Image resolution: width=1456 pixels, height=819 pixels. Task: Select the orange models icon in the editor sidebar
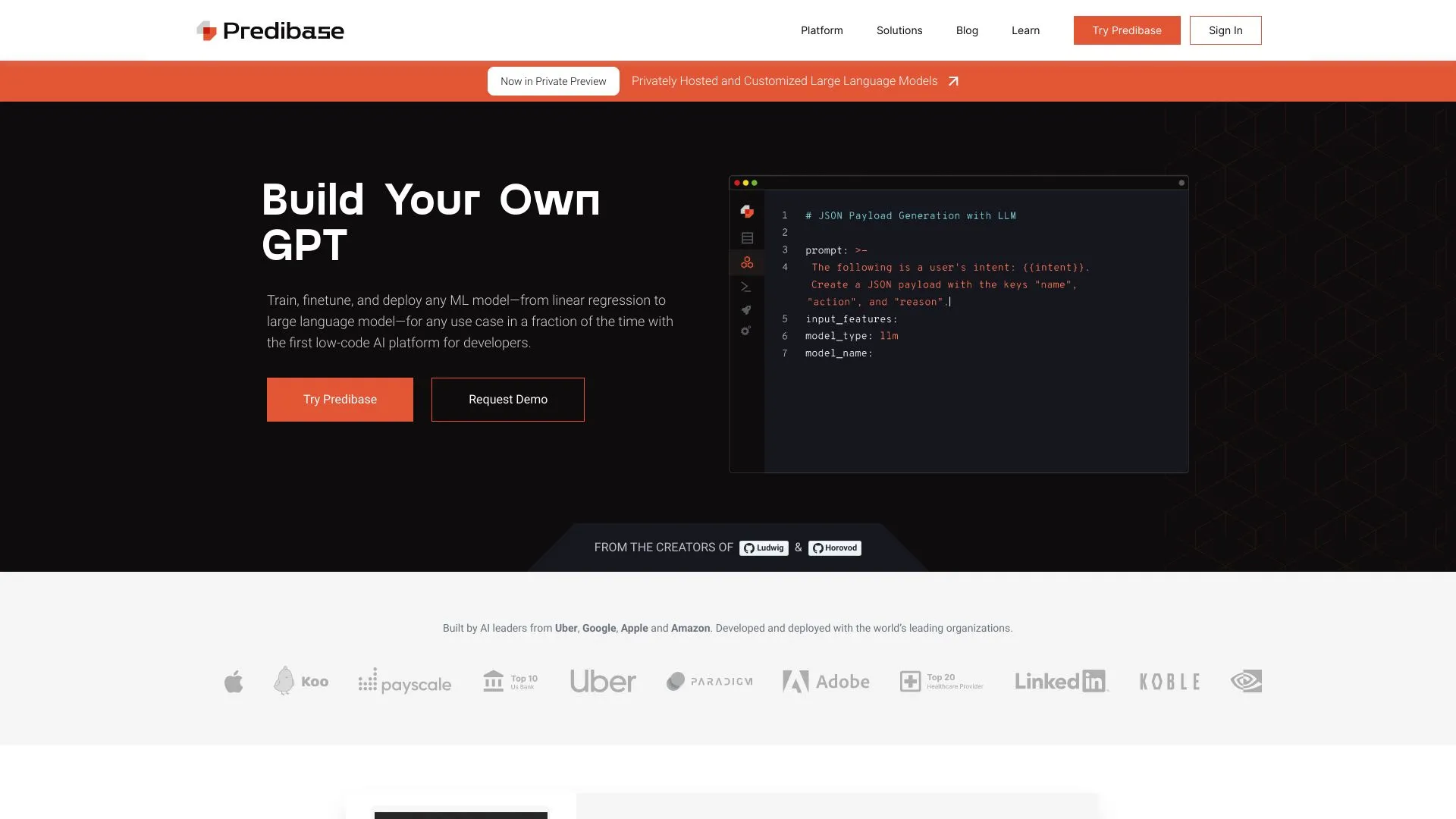click(746, 262)
